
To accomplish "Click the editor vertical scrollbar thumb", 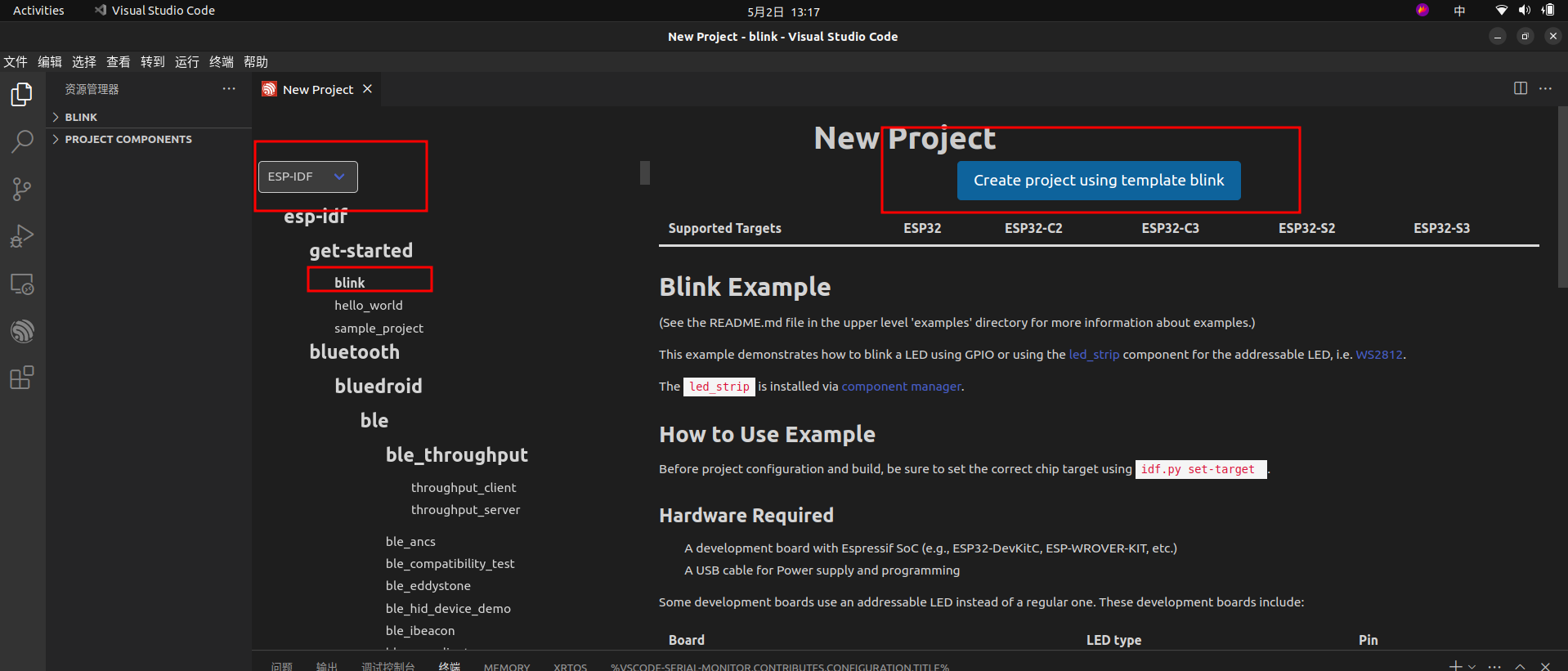I will [x=1562, y=196].
